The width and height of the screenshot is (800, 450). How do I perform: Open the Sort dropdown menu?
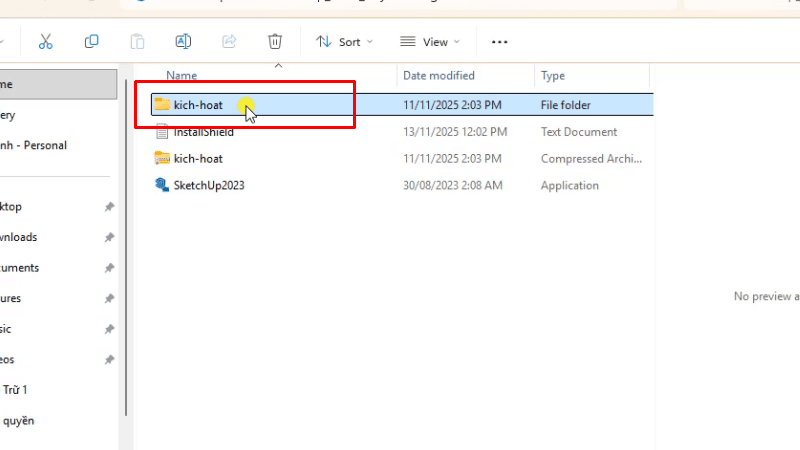pos(344,42)
